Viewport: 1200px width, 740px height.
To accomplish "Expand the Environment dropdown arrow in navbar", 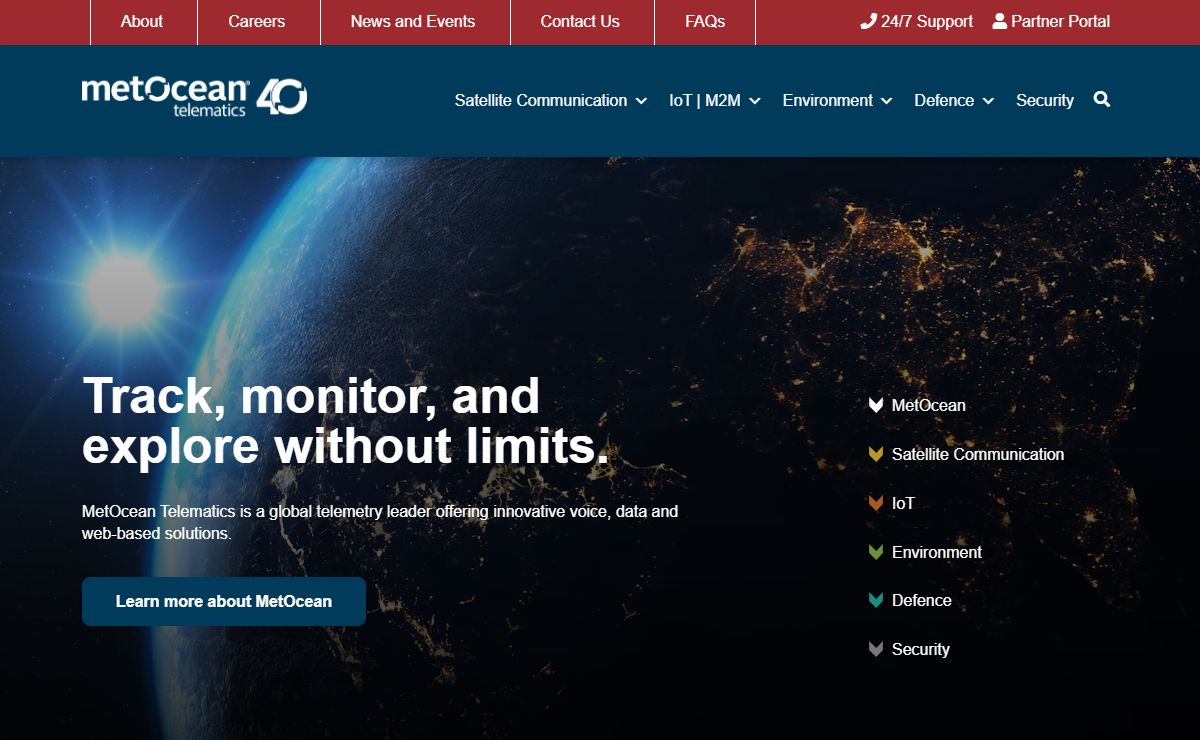I will click(x=887, y=101).
